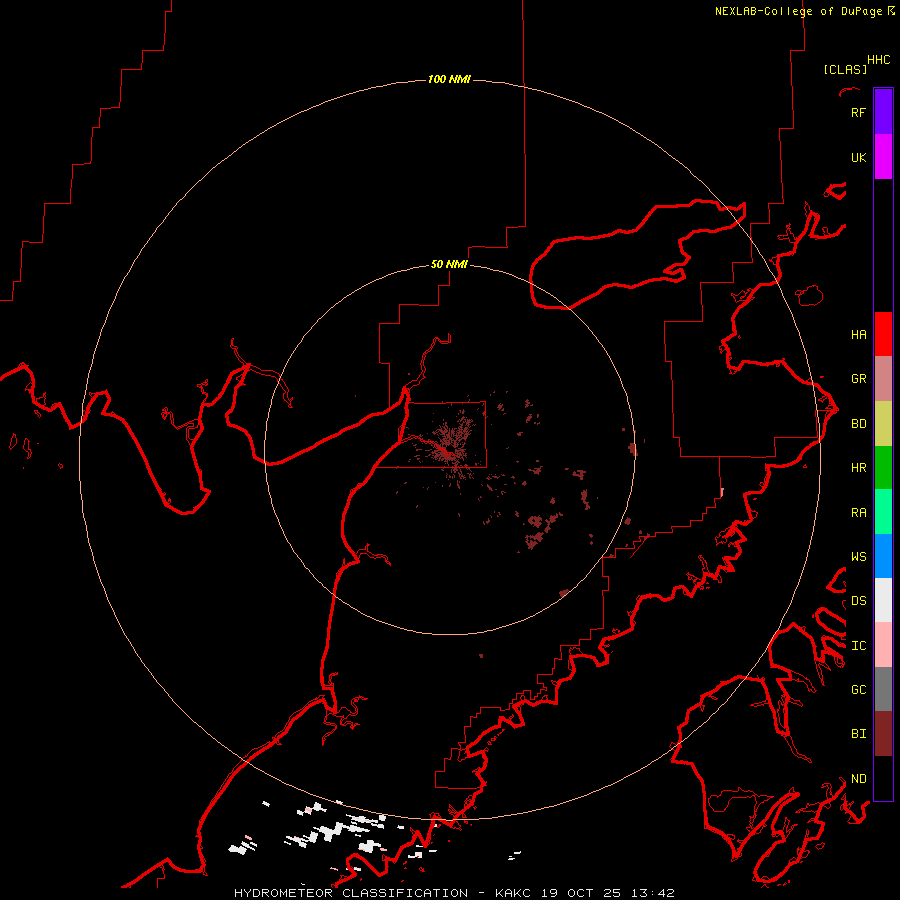Click the 100 NMI range ring label
900x900 pixels.
449,79
